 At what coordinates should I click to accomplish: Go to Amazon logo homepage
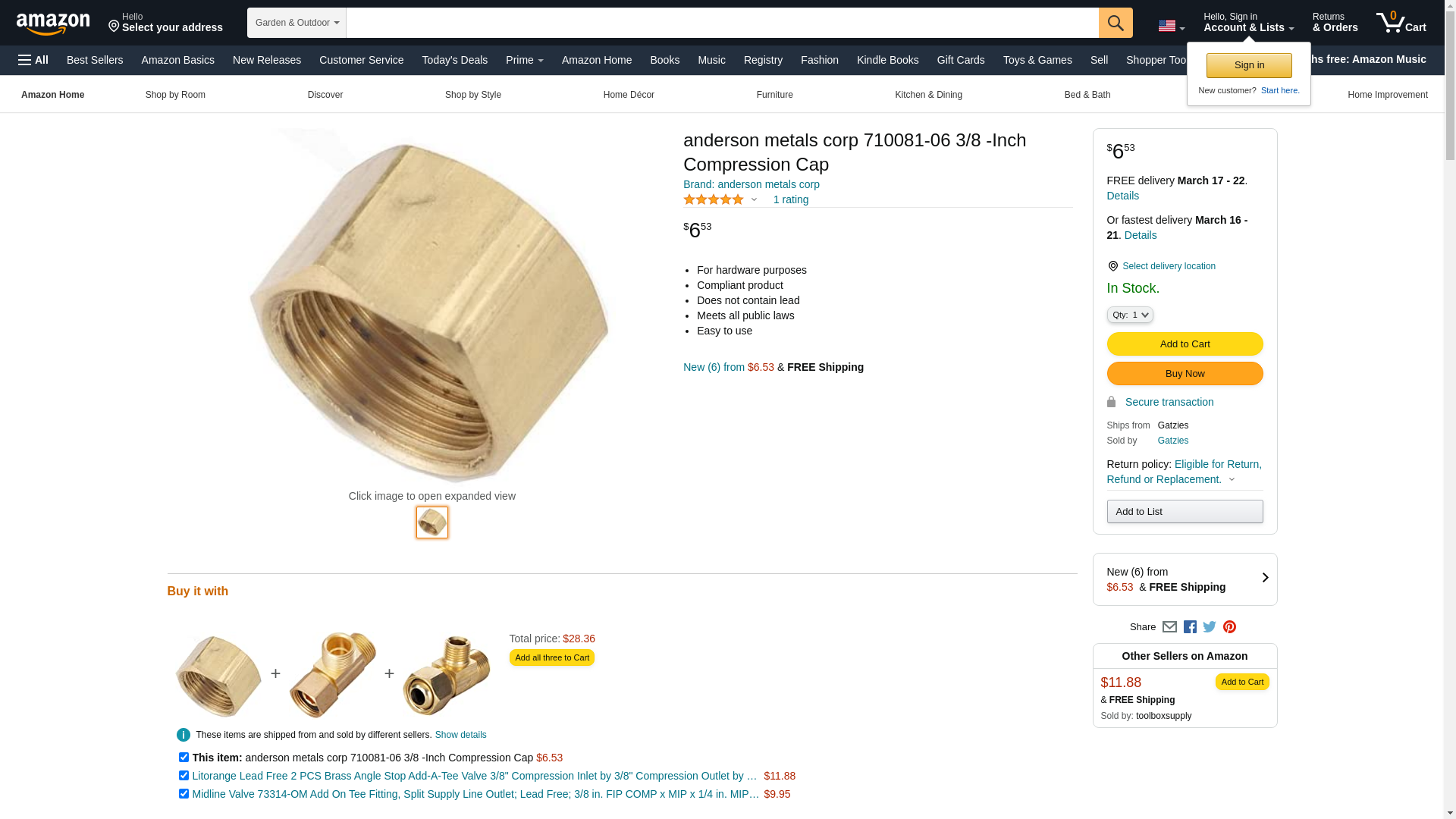coord(53,24)
